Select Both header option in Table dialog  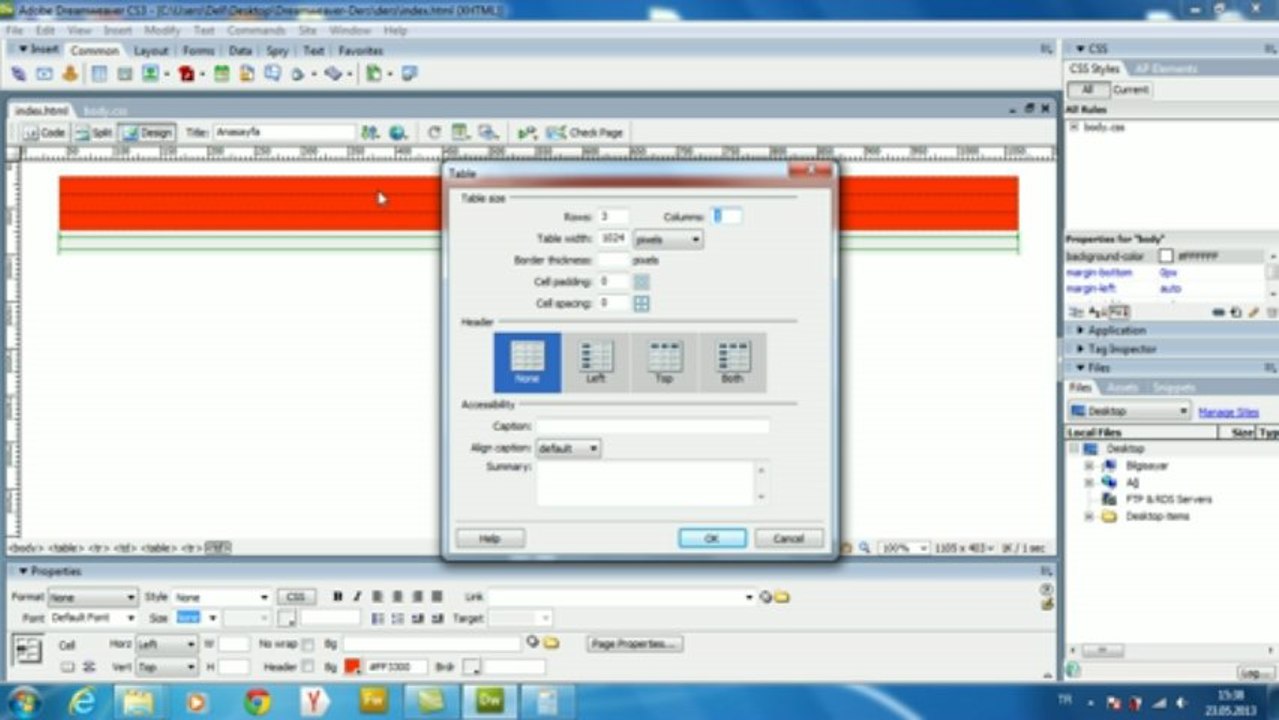tap(732, 362)
